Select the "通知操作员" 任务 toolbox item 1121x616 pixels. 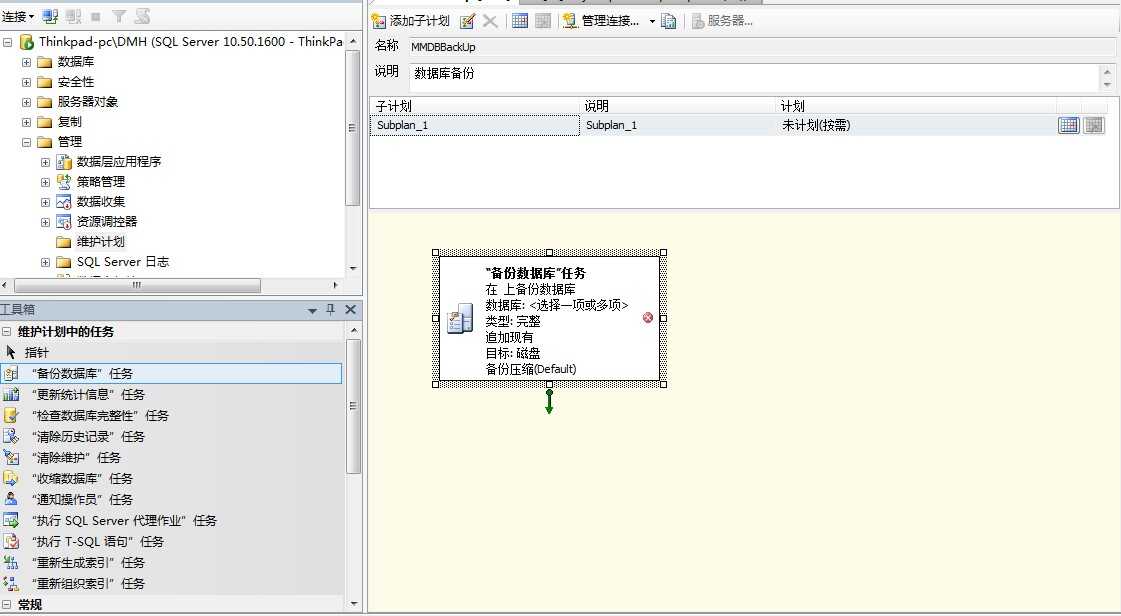pos(172,500)
